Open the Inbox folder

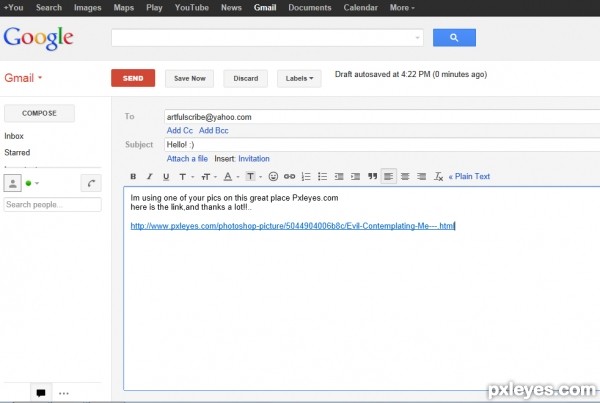point(14,136)
